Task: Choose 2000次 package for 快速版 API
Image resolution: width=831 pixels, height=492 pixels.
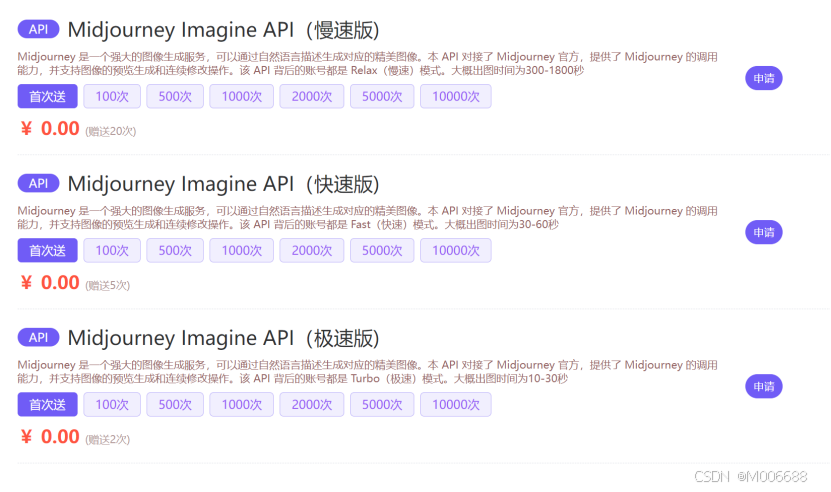Action: tap(312, 250)
